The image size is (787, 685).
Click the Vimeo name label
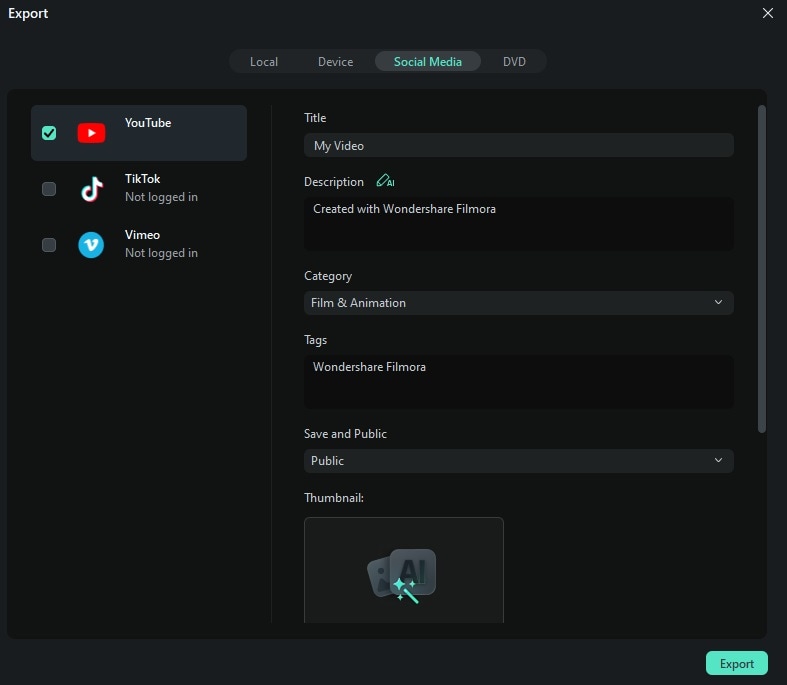point(143,235)
